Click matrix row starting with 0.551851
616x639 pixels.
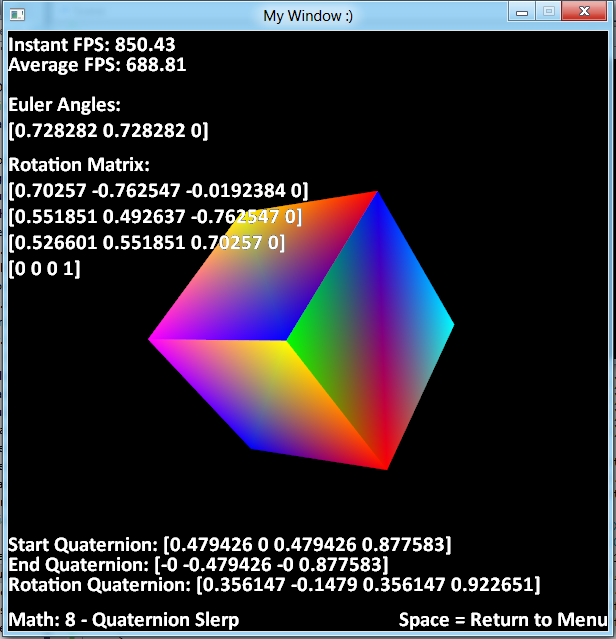point(155,216)
